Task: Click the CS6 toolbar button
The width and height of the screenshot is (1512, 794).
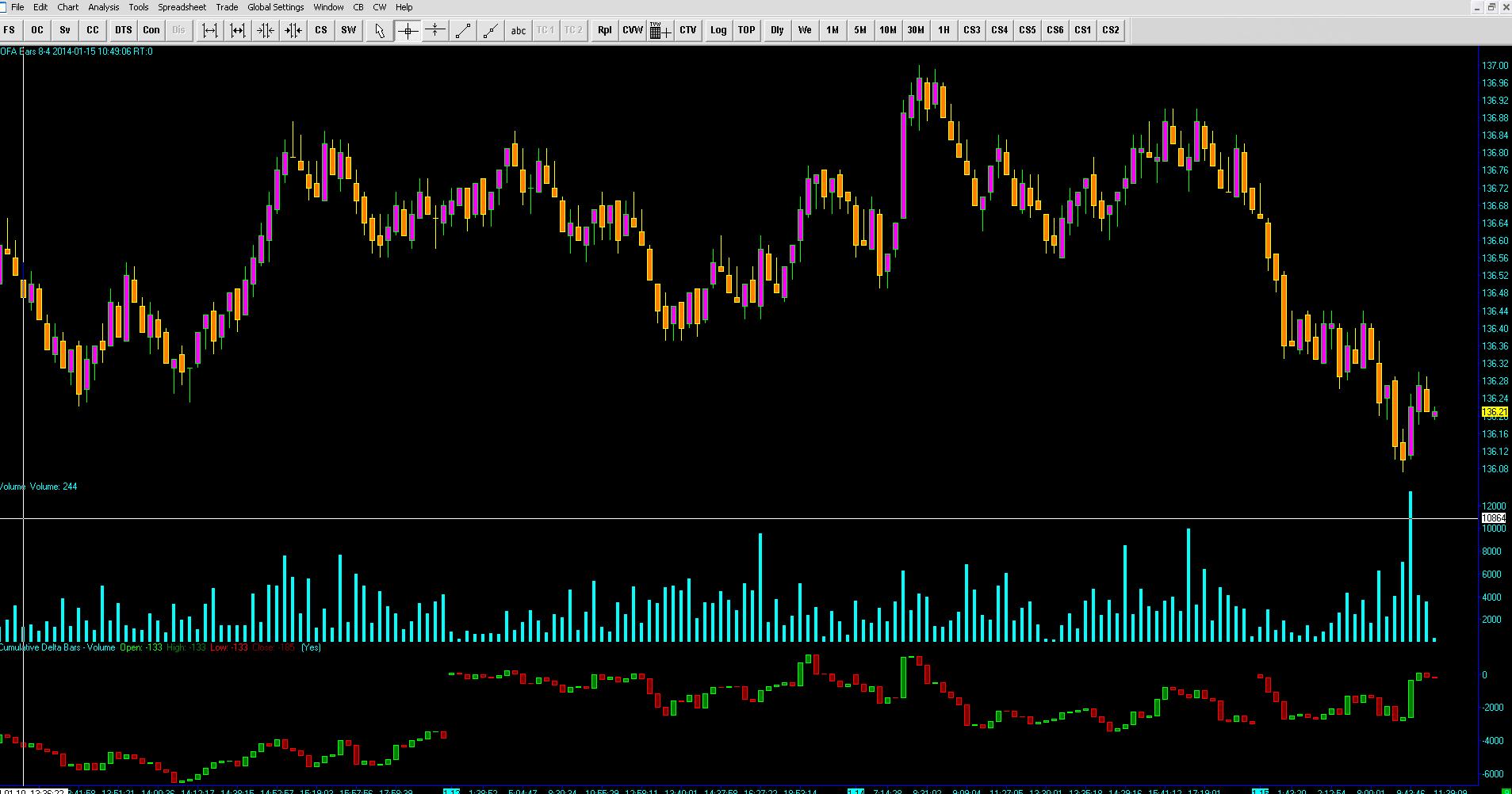Action: tap(1055, 30)
